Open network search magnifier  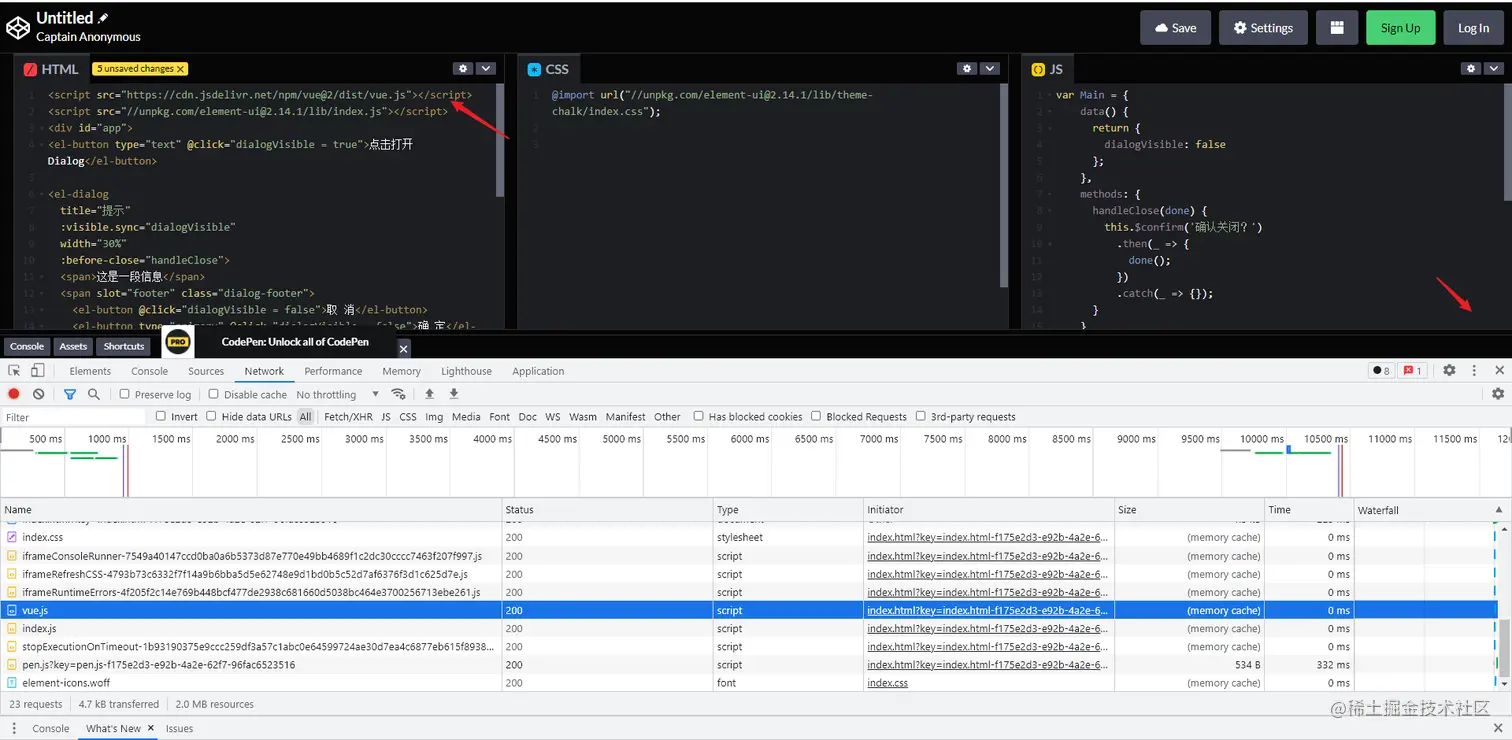click(x=94, y=394)
